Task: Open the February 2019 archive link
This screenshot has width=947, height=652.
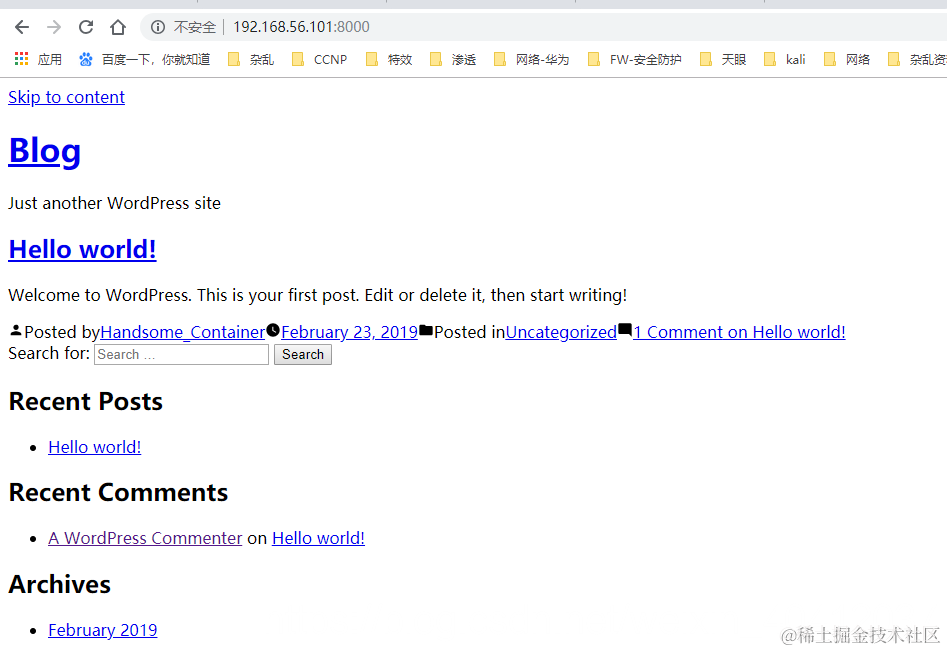Action: tap(103, 630)
